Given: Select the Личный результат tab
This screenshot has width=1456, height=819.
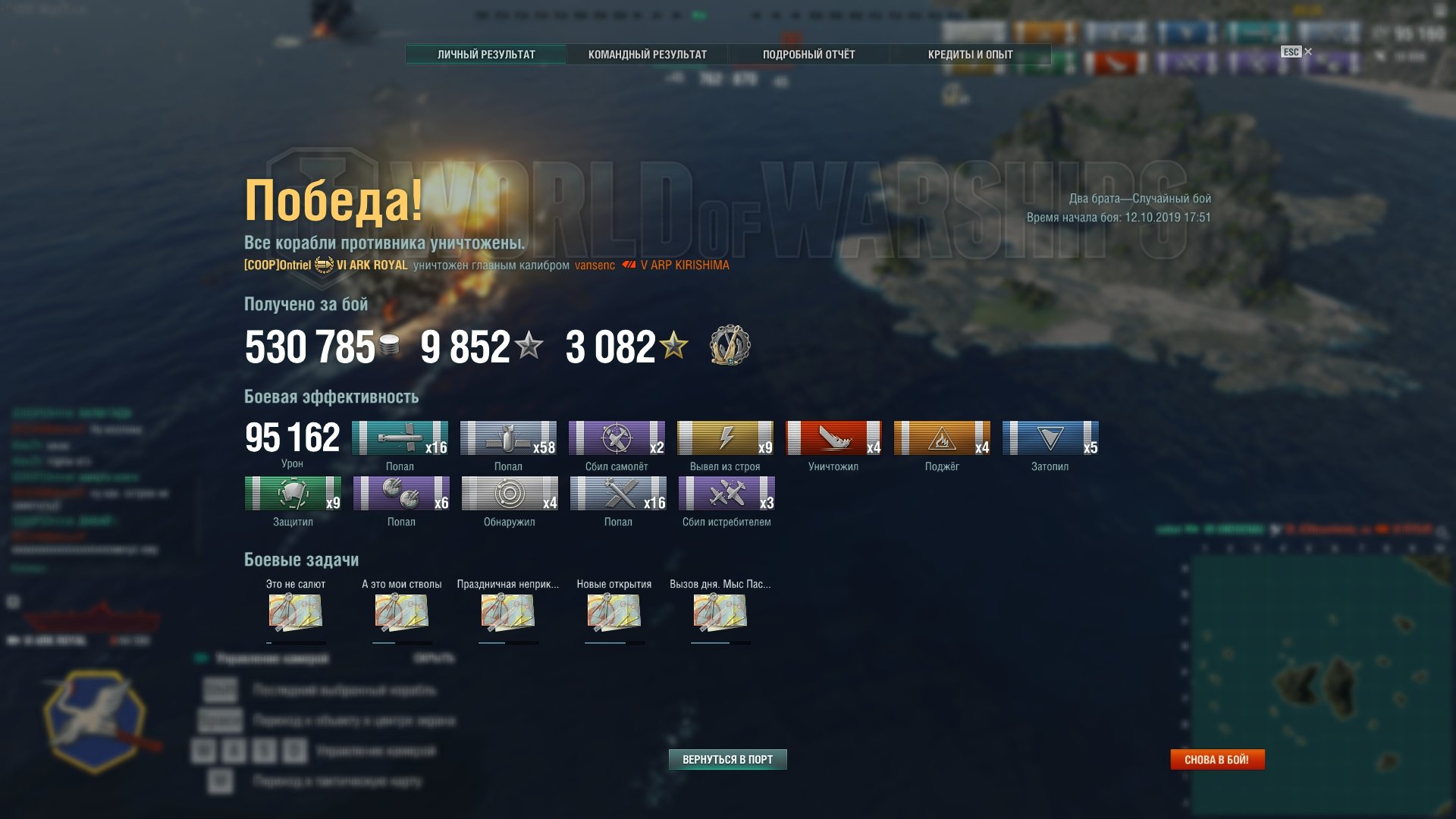Looking at the screenshot, I should (486, 55).
